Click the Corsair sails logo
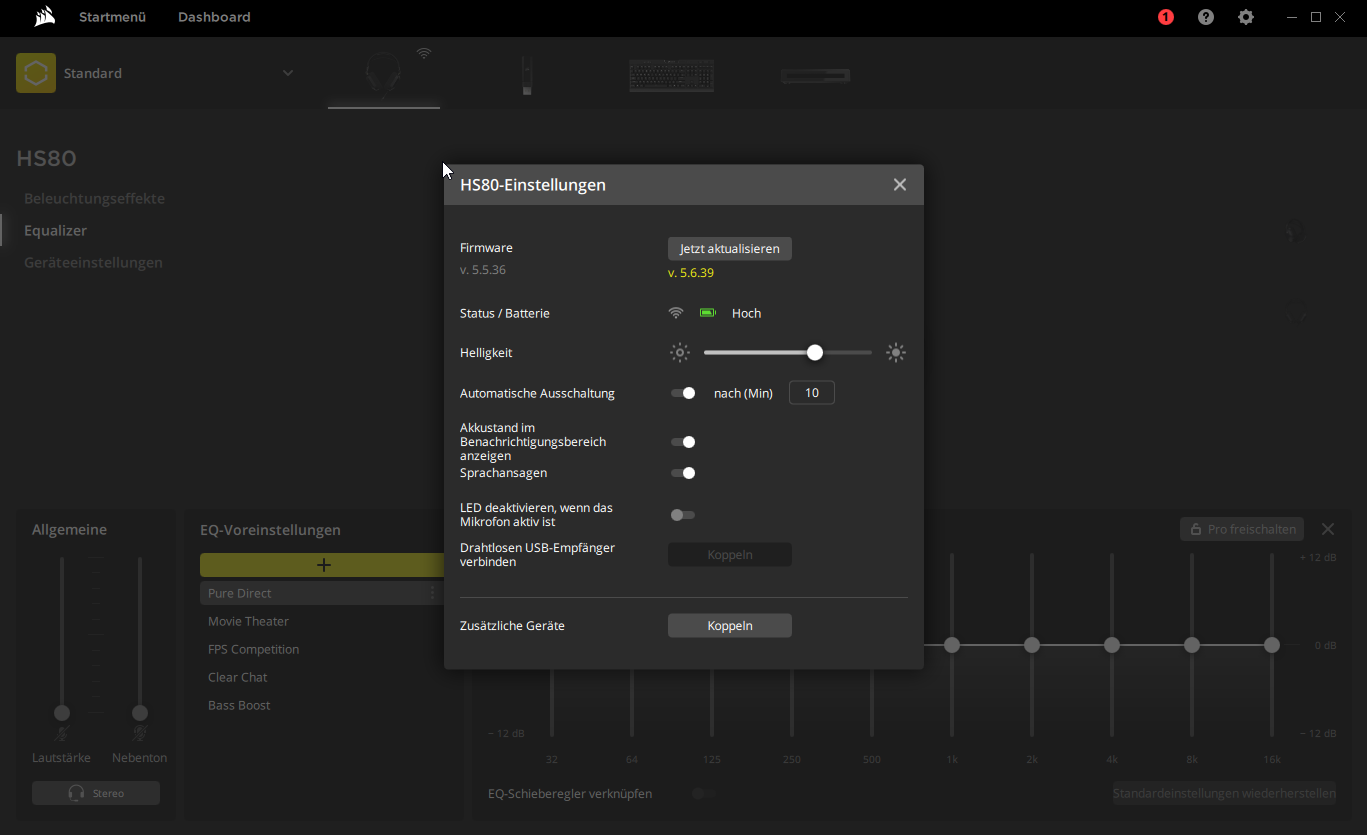 point(44,17)
